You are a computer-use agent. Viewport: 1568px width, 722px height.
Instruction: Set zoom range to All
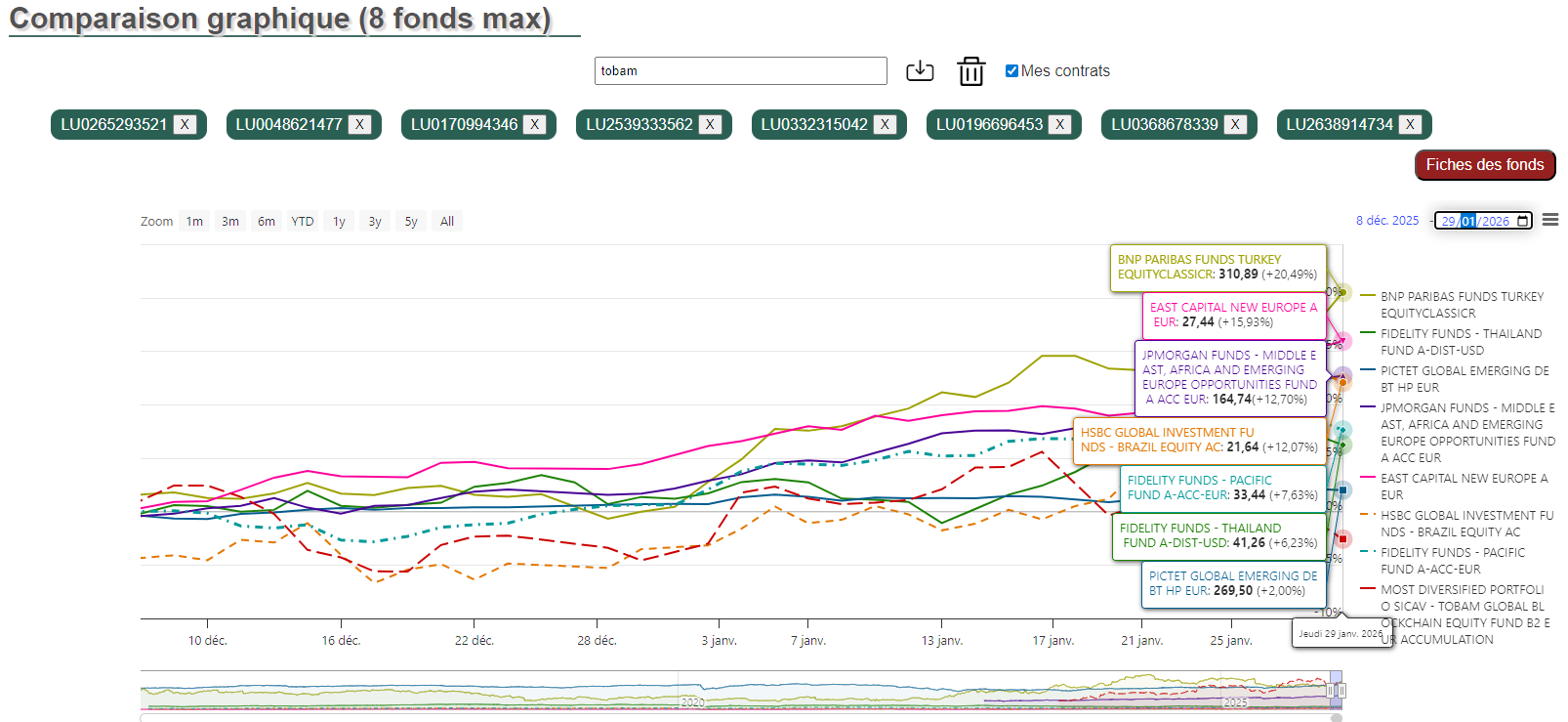point(447,222)
